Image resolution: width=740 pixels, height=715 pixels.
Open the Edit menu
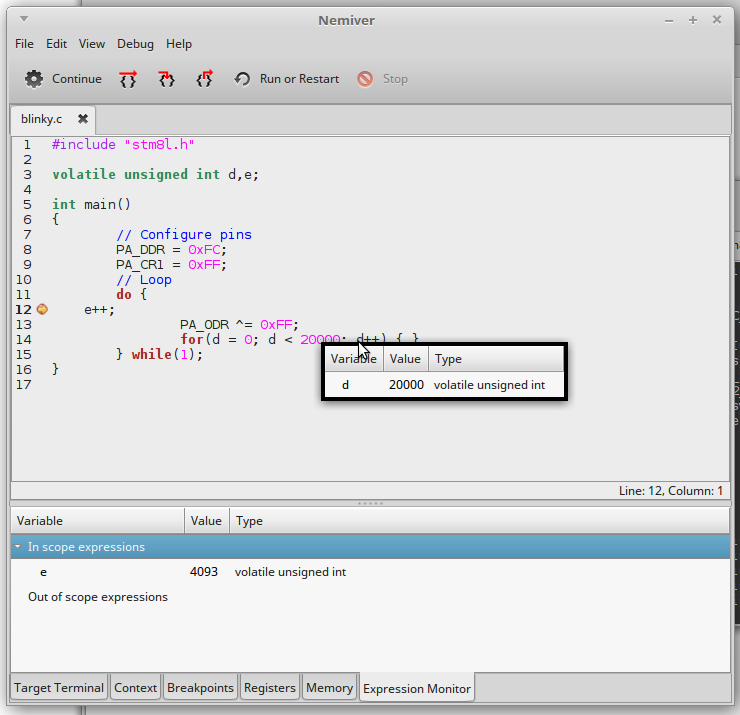pyautogui.click(x=56, y=44)
